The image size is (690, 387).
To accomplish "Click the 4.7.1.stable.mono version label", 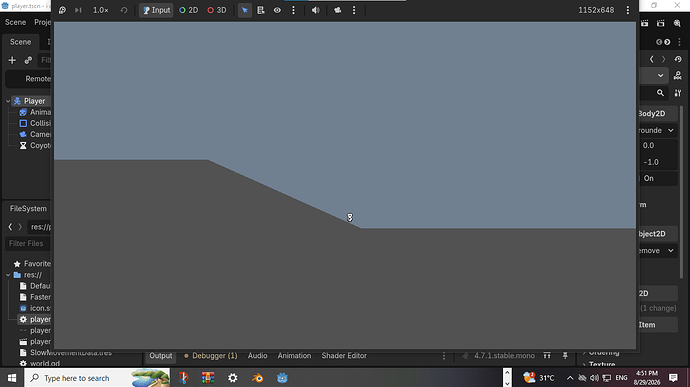I will tap(504, 356).
